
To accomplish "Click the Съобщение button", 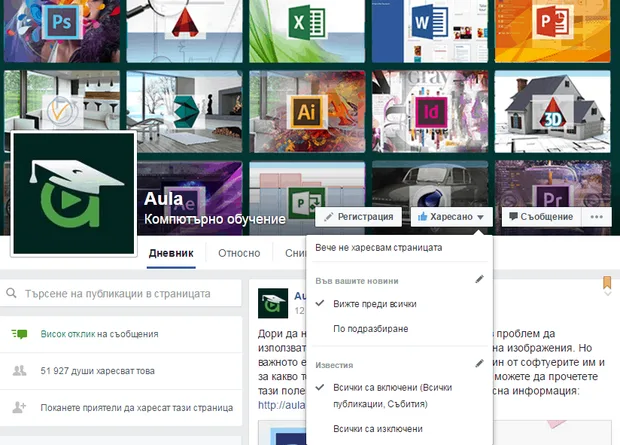I will click(x=541, y=217).
